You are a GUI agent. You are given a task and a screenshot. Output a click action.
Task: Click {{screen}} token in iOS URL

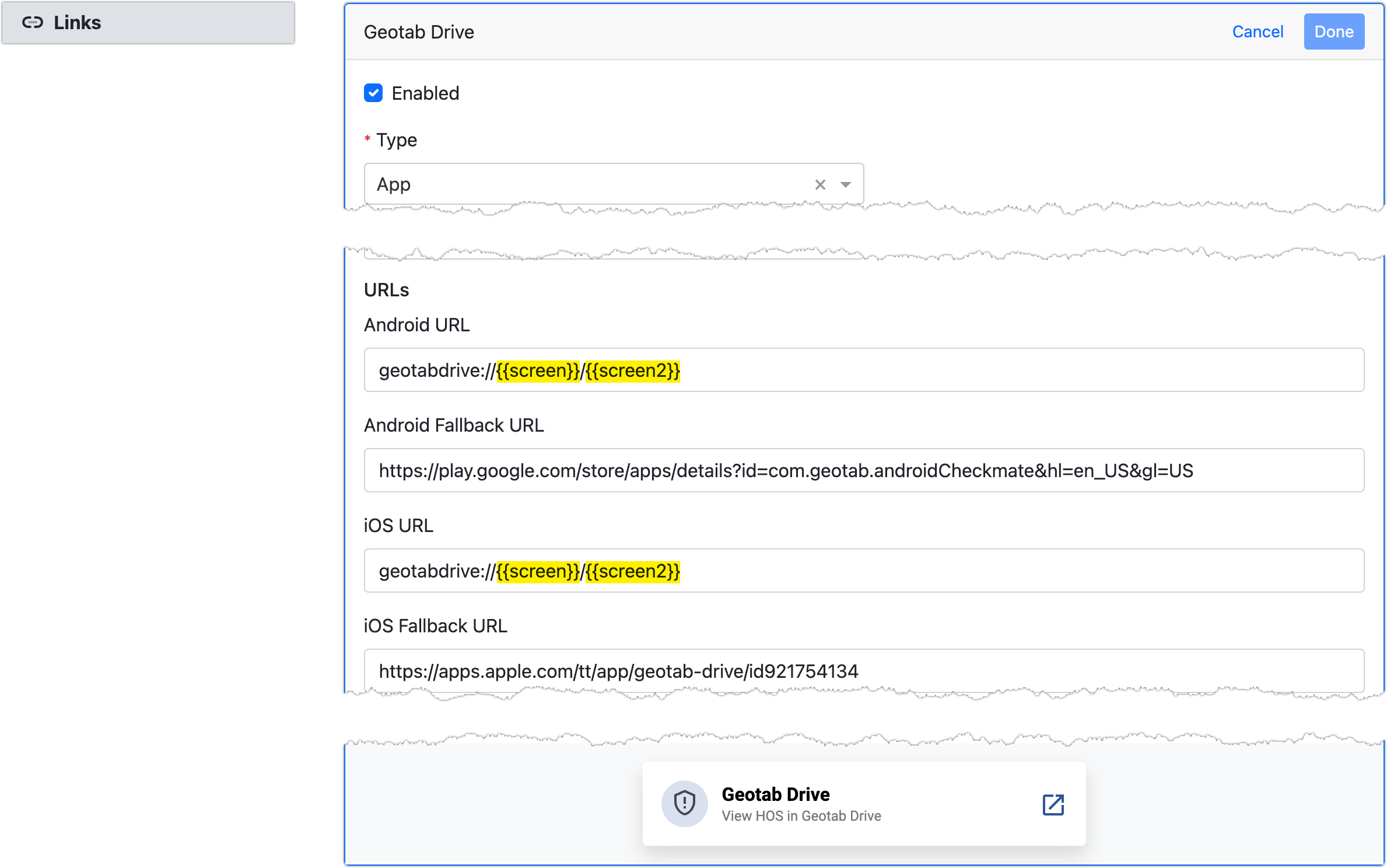coord(538,571)
